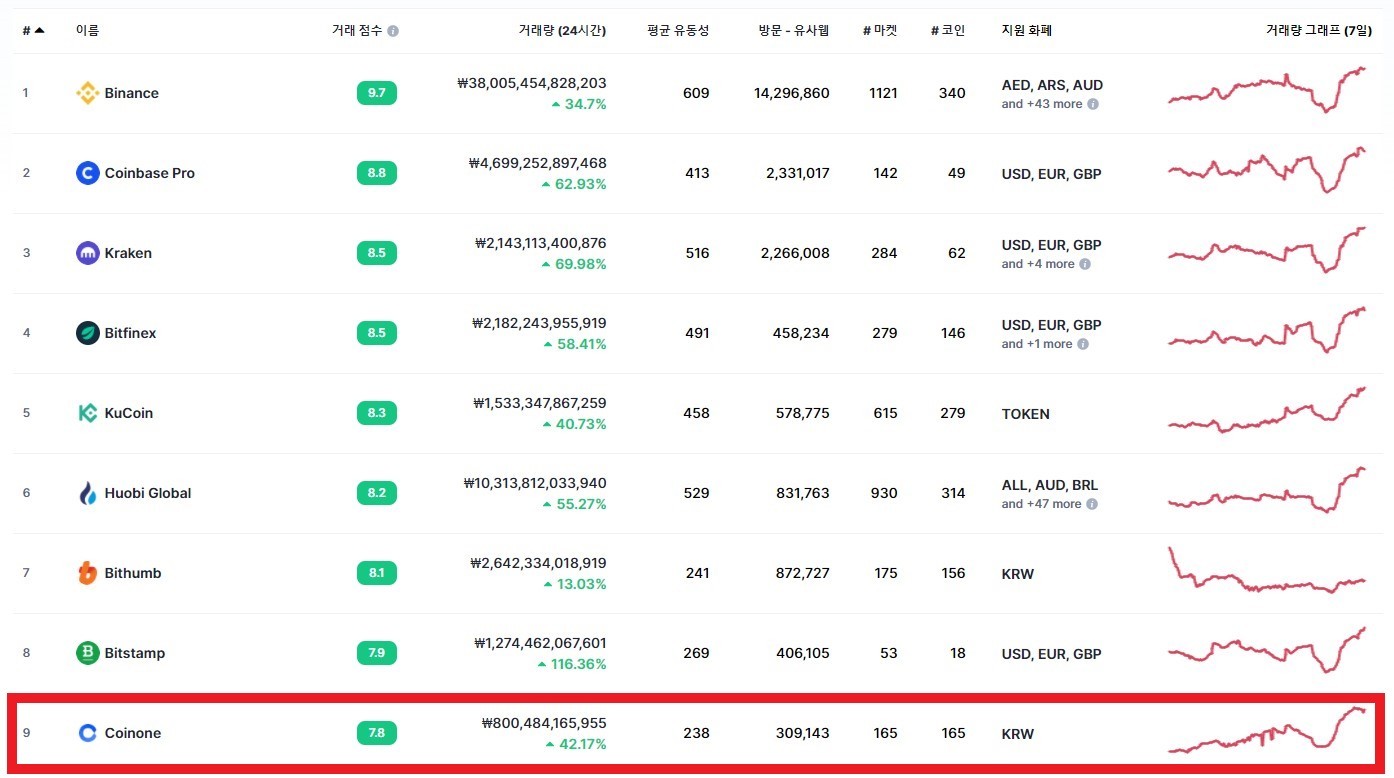
Task: Click the Coinone logo icon
Action: tap(88, 733)
